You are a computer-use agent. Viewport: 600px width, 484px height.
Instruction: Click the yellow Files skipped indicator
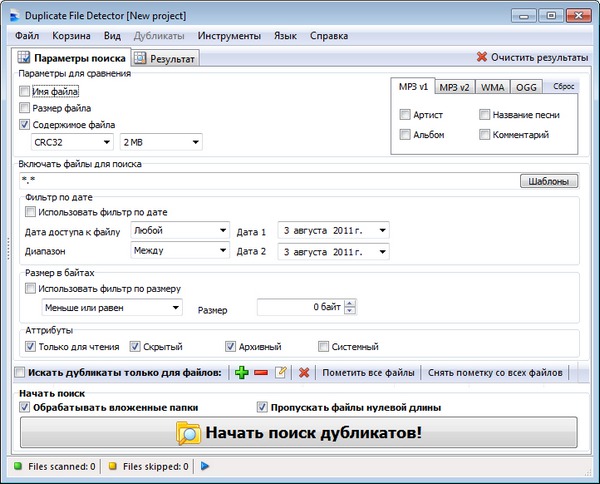click(x=113, y=466)
